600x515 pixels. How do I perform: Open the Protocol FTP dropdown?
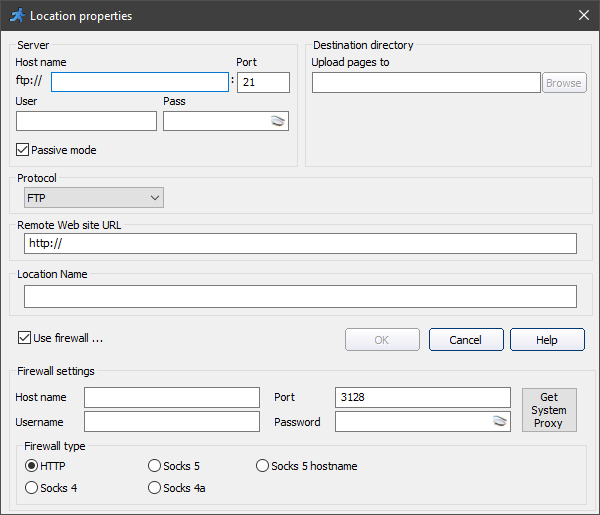(x=94, y=198)
